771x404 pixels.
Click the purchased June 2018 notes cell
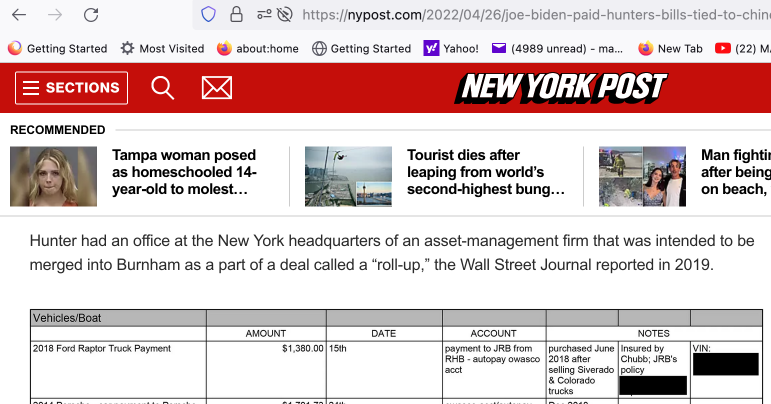581,370
